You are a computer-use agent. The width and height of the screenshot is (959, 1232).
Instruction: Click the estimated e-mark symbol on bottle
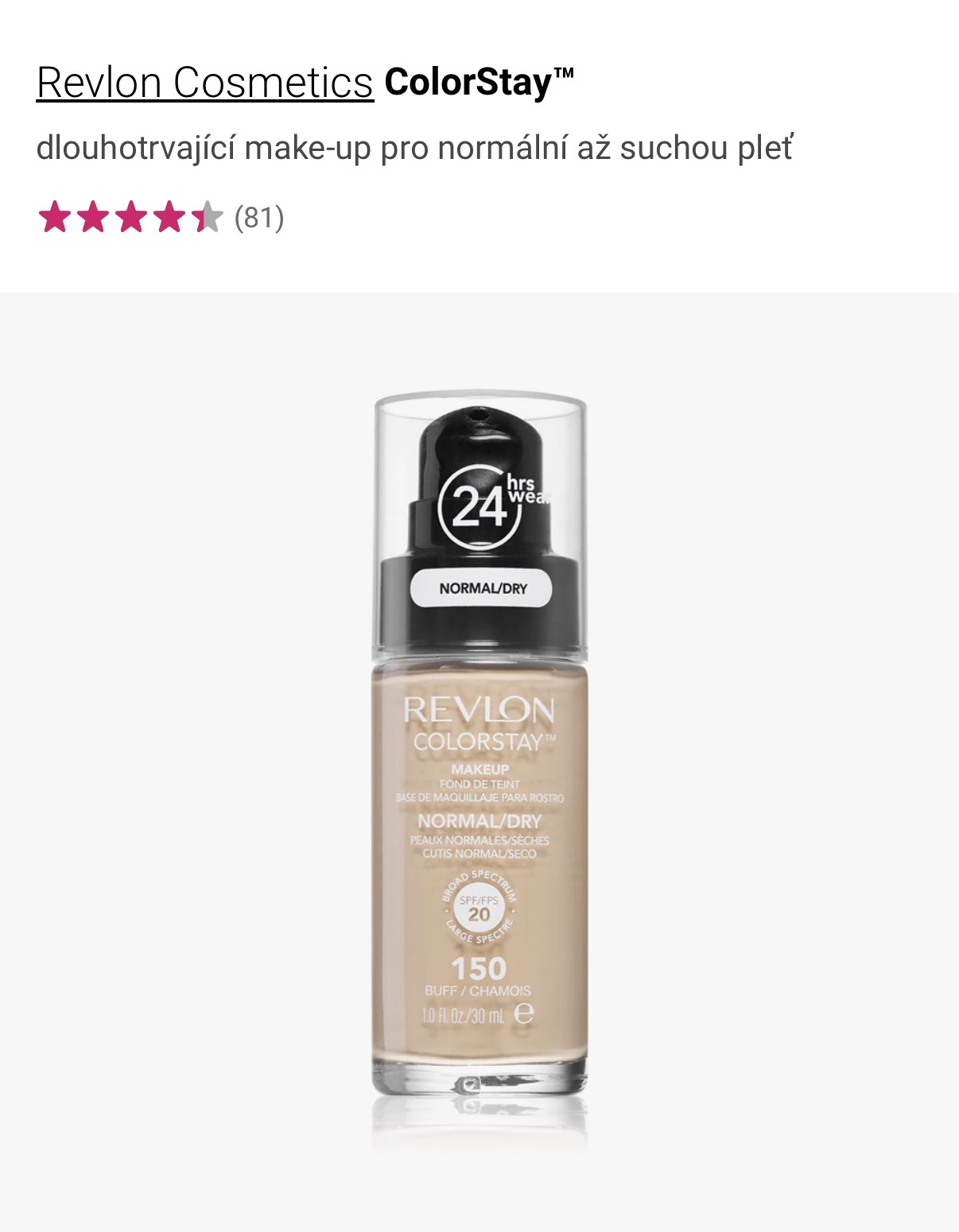tap(524, 1013)
